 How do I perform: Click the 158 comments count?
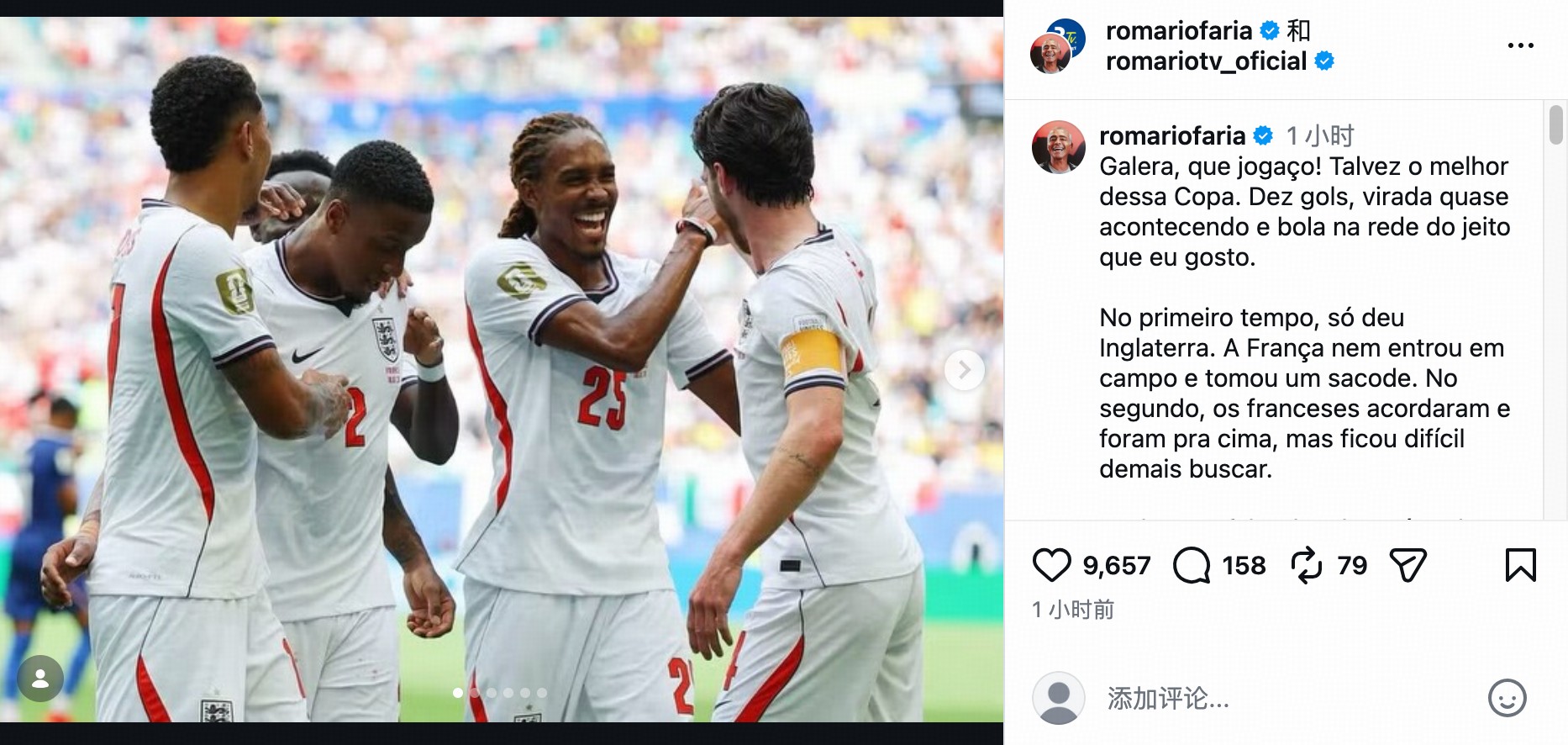coord(1244,565)
